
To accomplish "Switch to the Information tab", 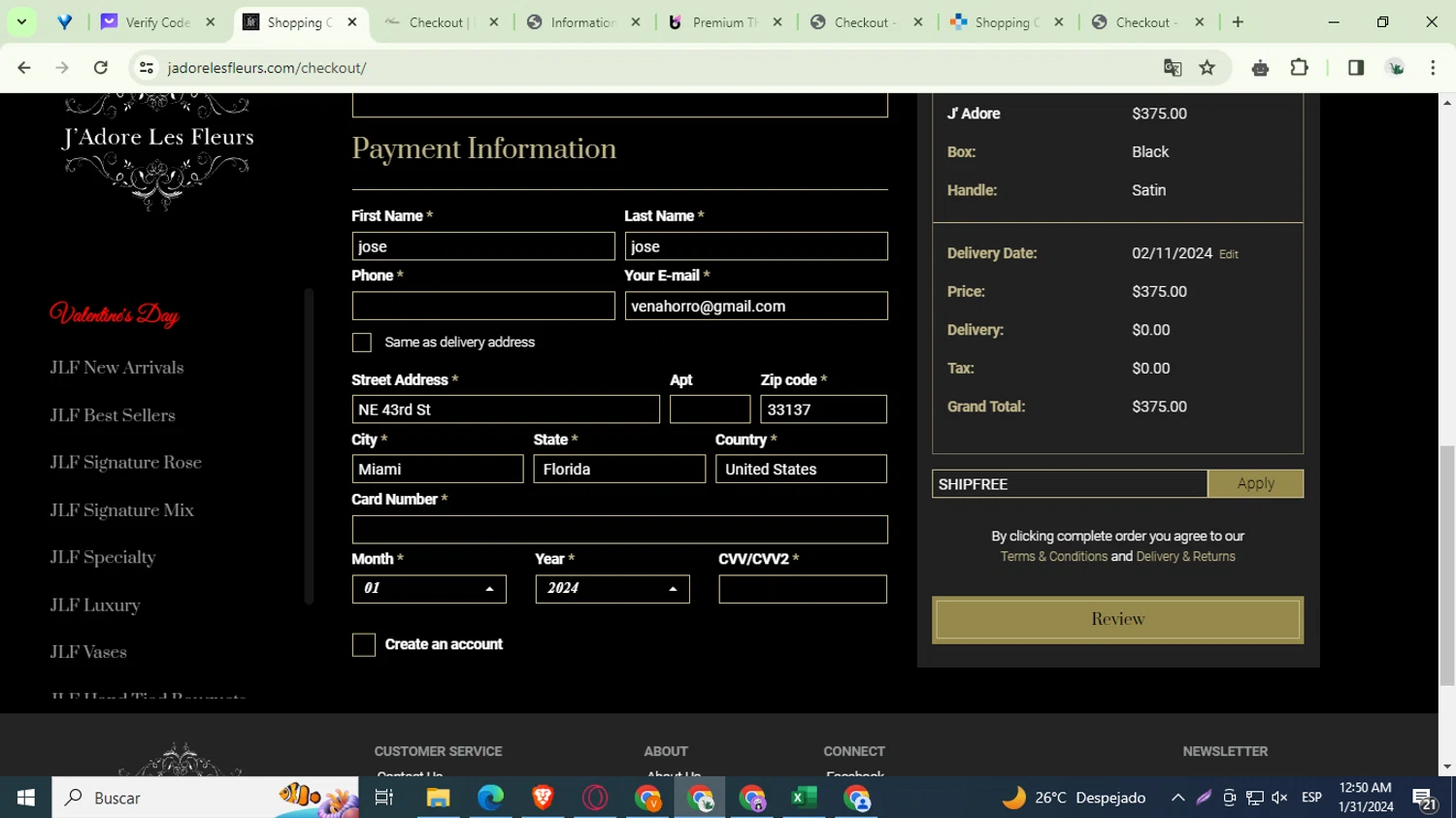I will pyautogui.click(x=583, y=22).
